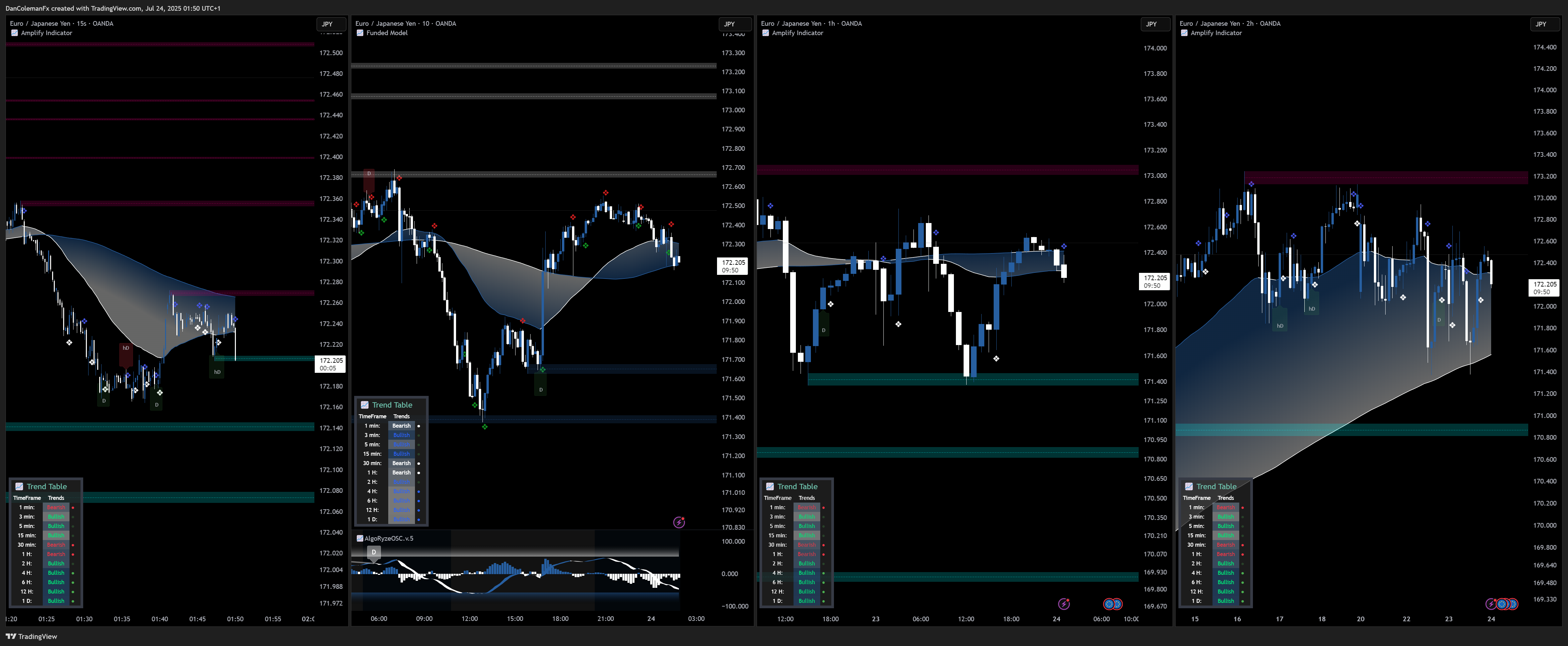Click Euro / Japanese Yen 1h OANDA title
The image size is (1568, 646).
[x=811, y=23]
